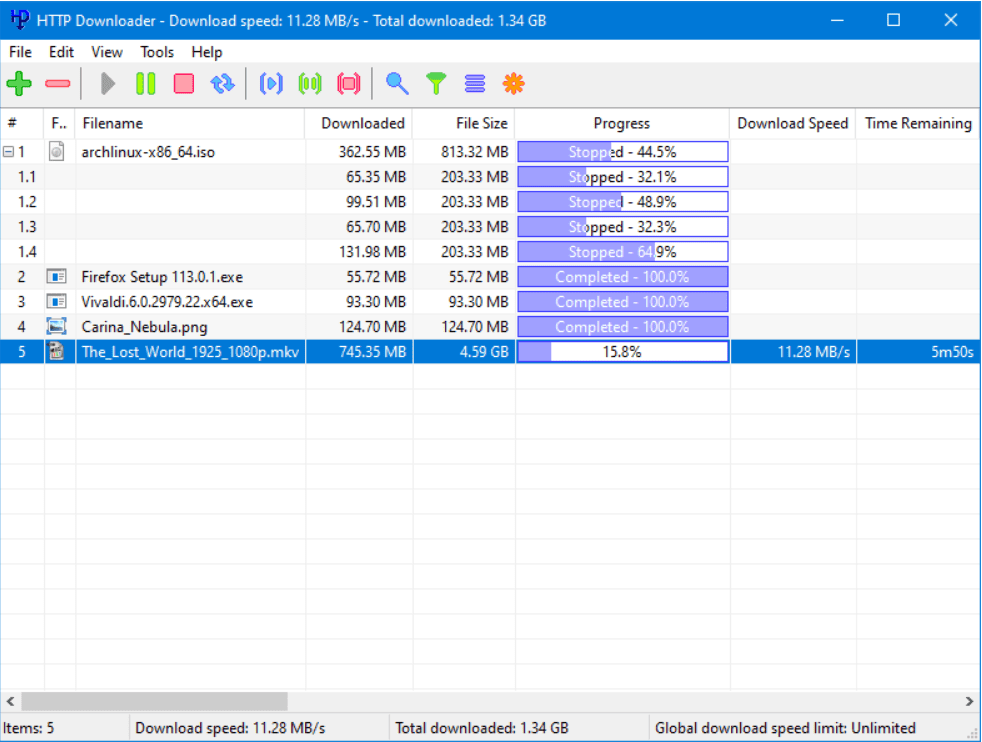Viewport: 982px width, 742px height.
Task: Sort by the Filename column header
Action: (190, 123)
